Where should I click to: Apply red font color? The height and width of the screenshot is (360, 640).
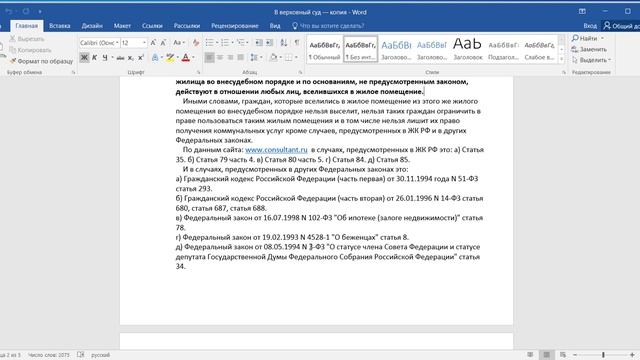(186, 58)
